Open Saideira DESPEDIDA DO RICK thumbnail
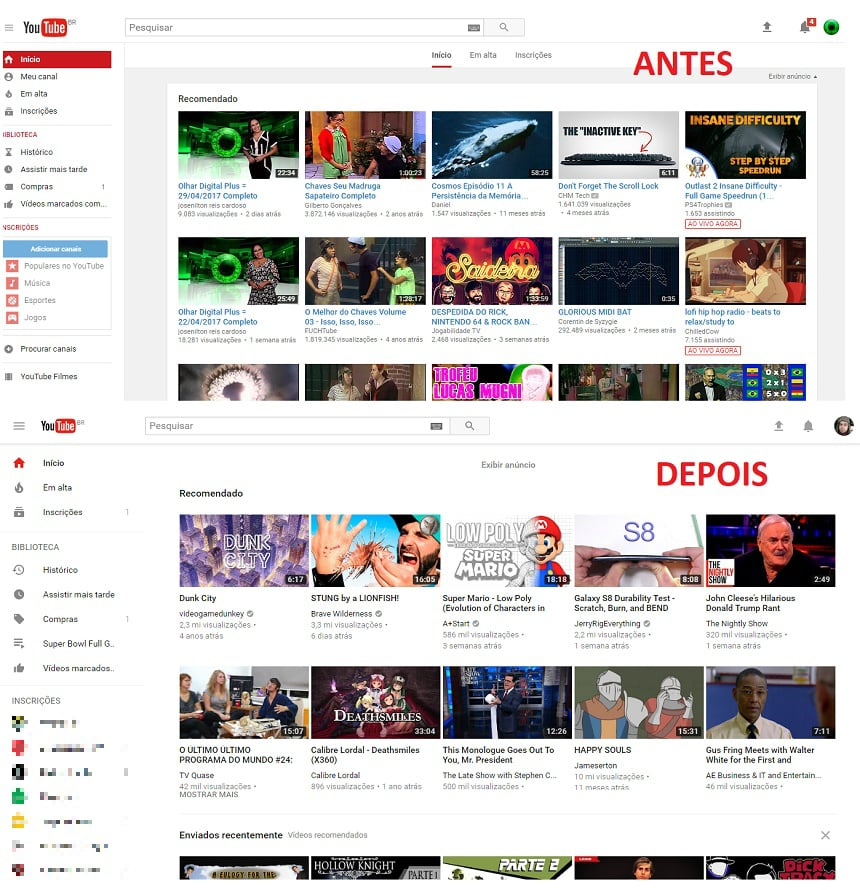The width and height of the screenshot is (860, 890). (492, 271)
